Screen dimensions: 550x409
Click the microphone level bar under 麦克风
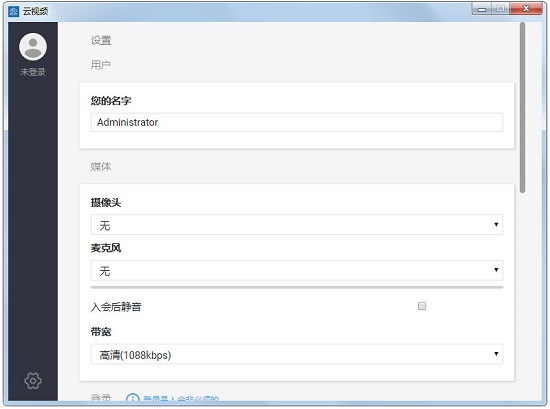(x=297, y=287)
